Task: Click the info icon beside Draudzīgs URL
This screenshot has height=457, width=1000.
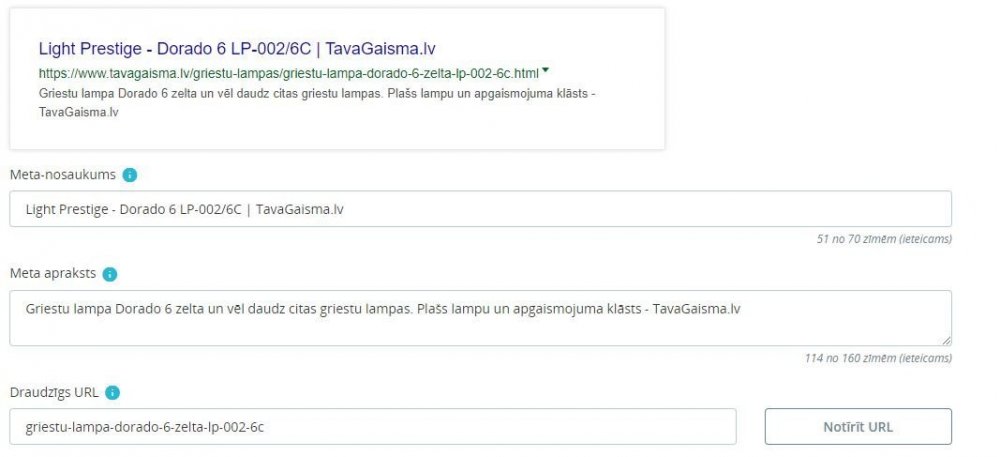Action: click(x=112, y=393)
